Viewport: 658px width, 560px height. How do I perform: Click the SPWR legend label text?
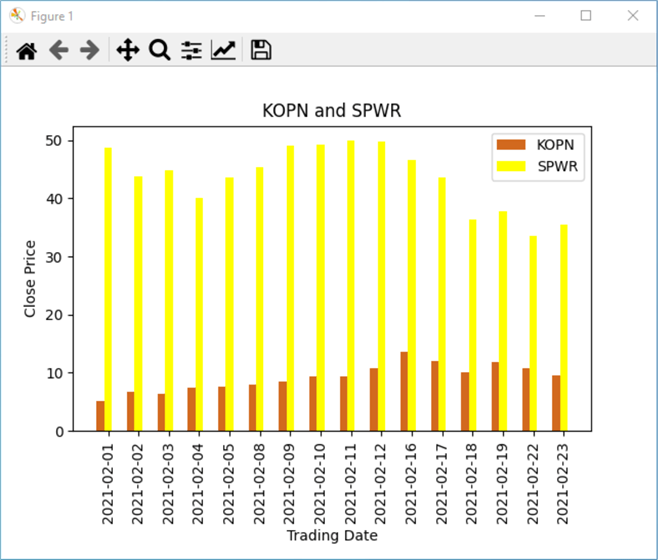point(560,165)
